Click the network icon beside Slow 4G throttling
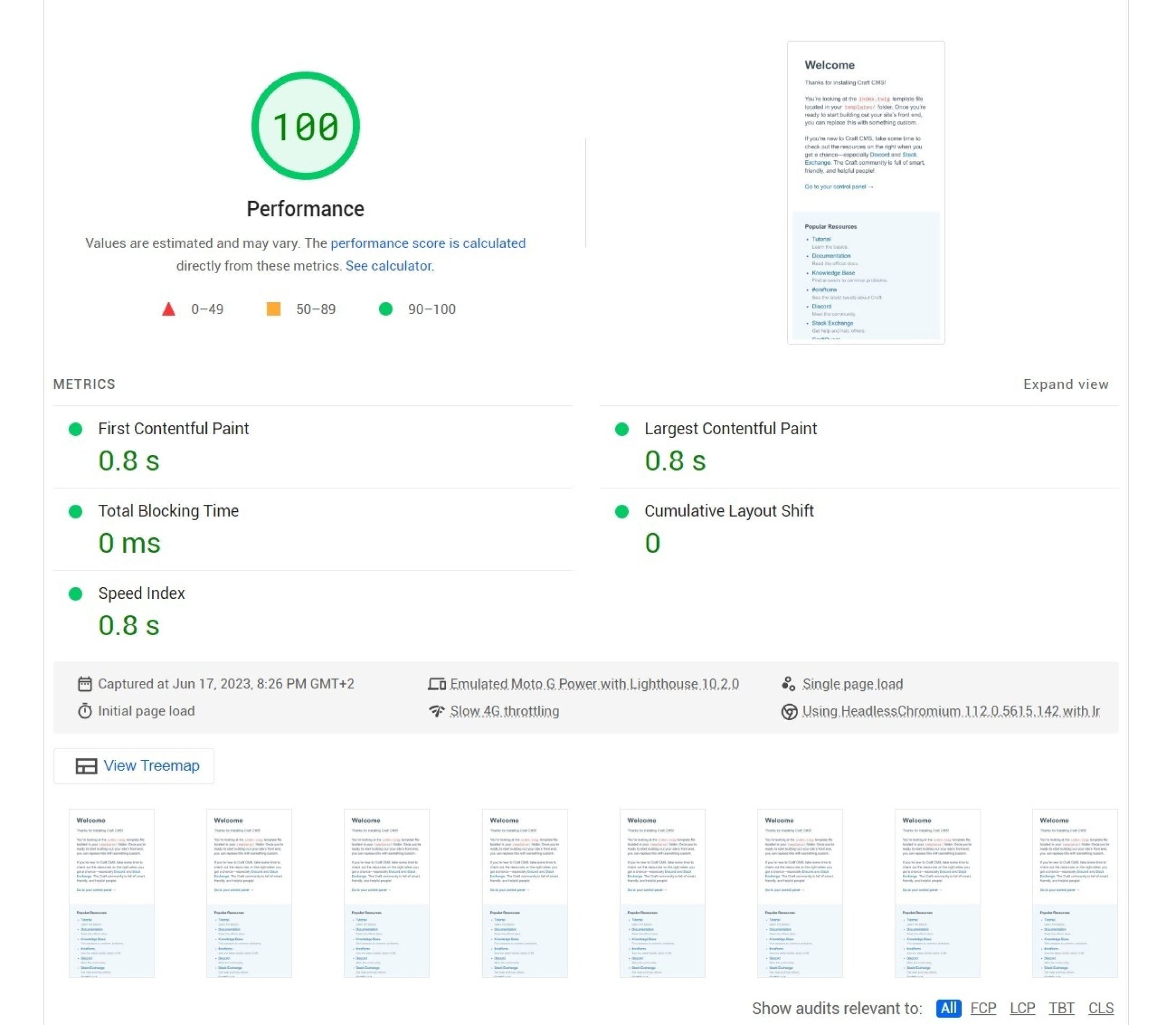Image resolution: width=1176 pixels, height=1025 pixels. point(437,711)
